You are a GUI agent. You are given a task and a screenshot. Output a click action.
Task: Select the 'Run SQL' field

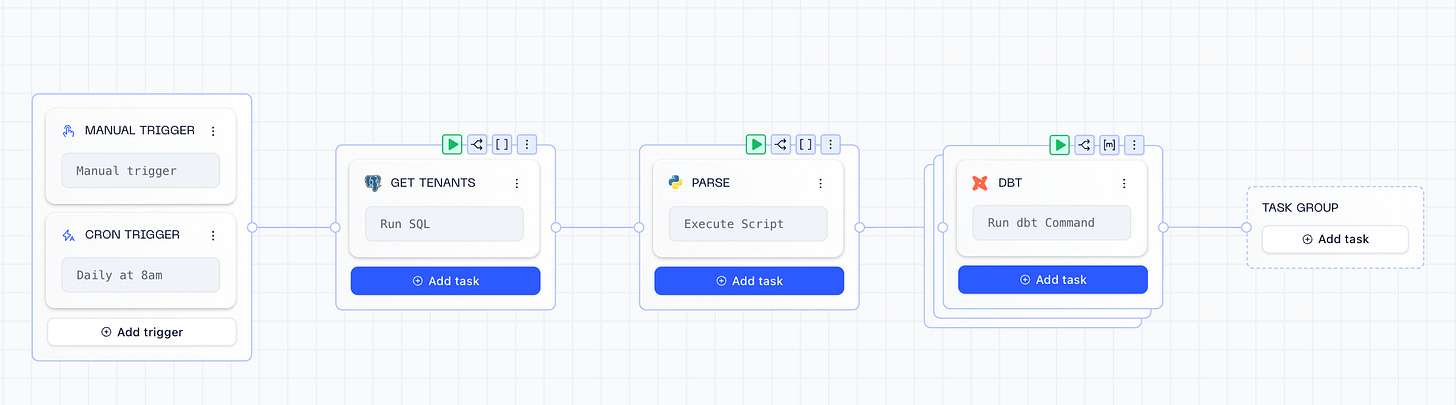(444, 224)
